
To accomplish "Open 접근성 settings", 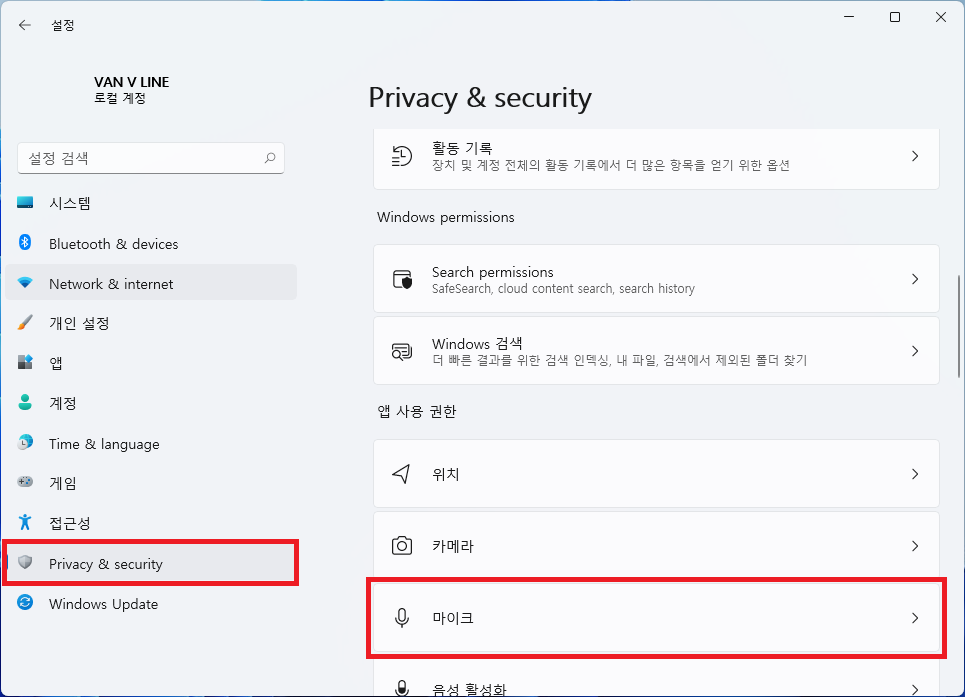I will (x=151, y=523).
